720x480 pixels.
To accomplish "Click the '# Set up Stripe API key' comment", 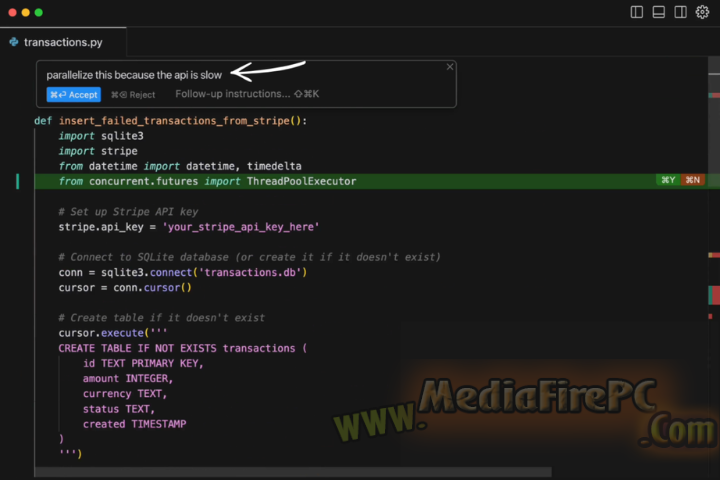I will (128, 212).
